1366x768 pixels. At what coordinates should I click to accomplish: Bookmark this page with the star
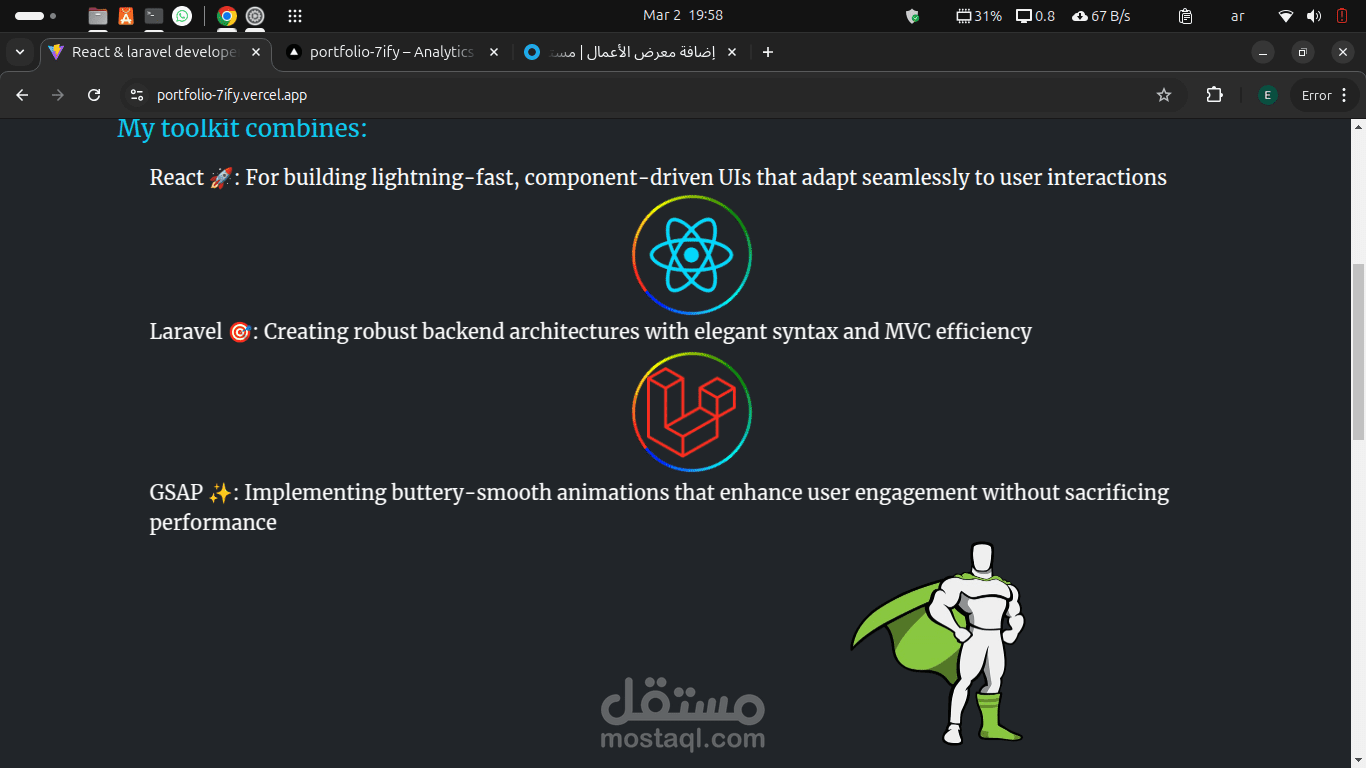(1164, 95)
